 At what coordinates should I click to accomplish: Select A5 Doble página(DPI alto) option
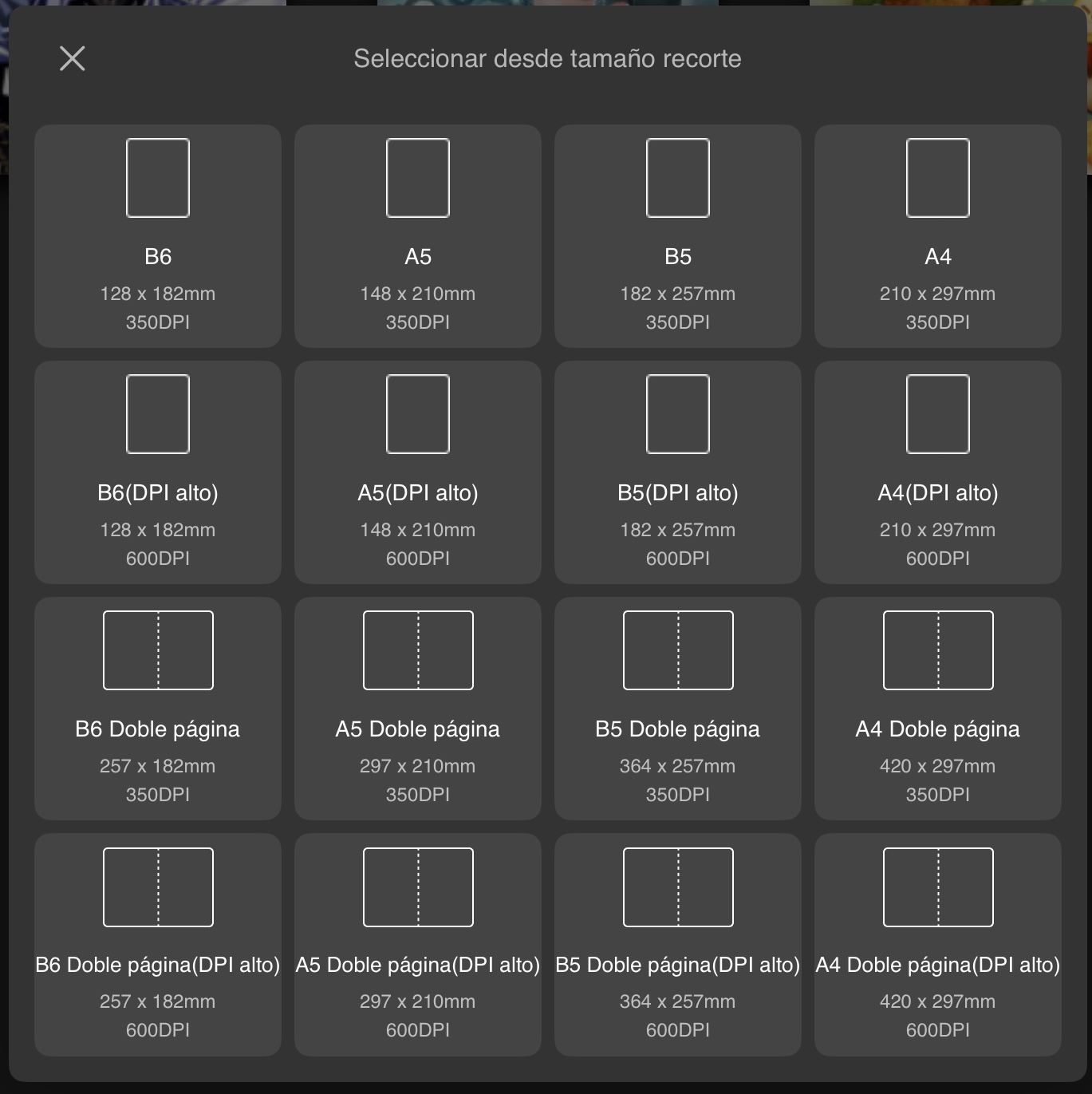click(x=418, y=945)
